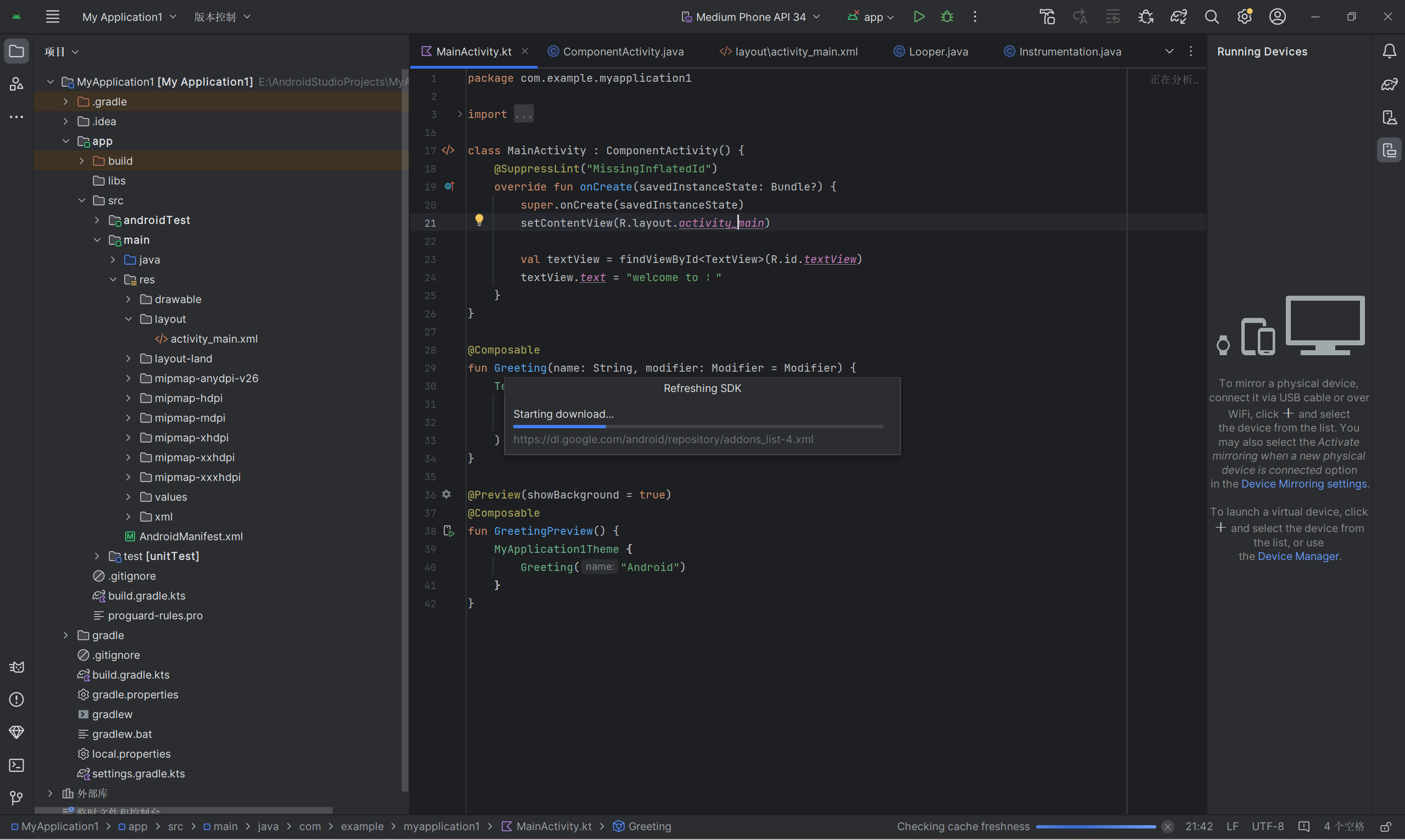The width and height of the screenshot is (1405, 840).
Task: Open the Git version control tool window
Action: (x=16, y=798)
